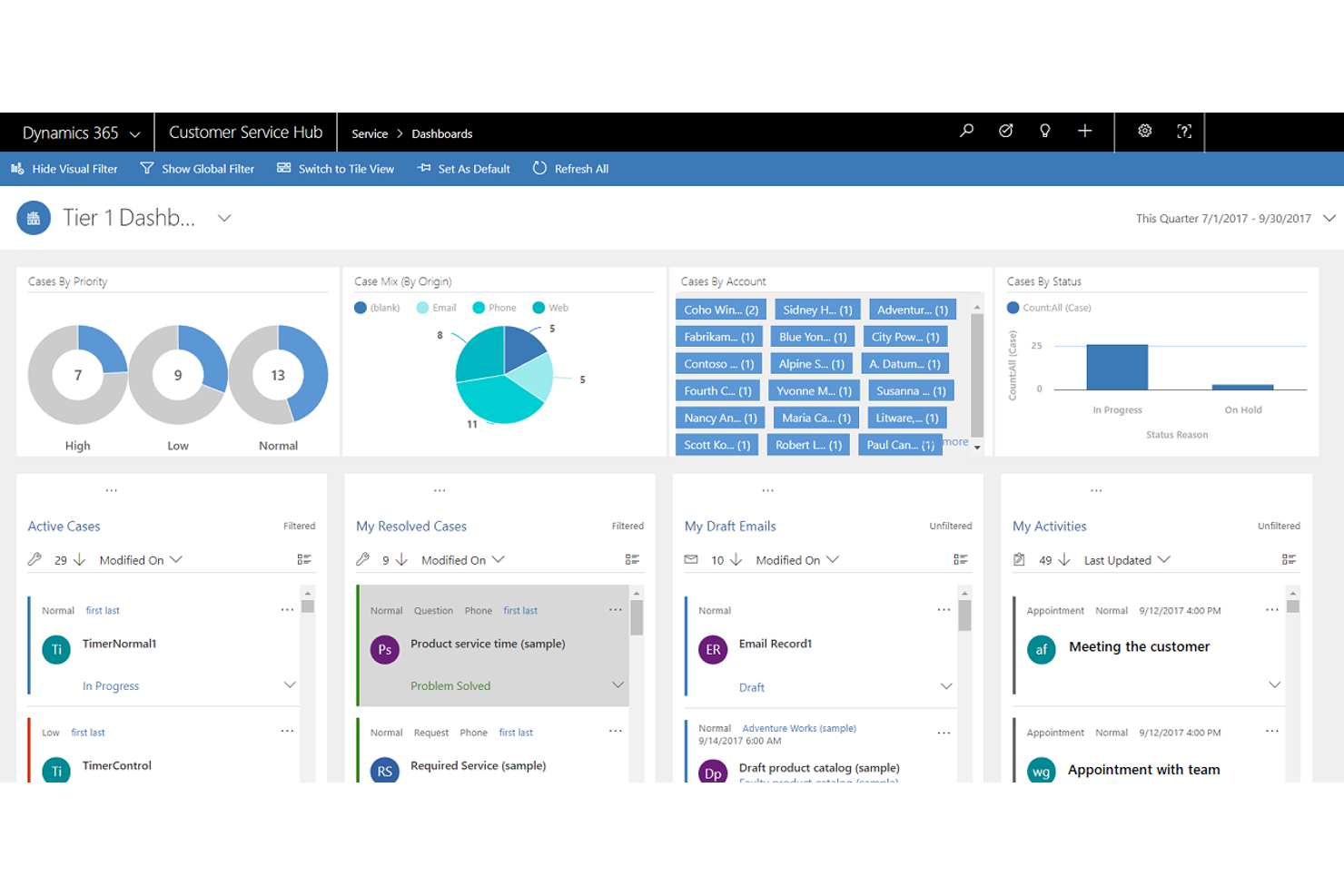Click Dashboards in the breadcrumb

pyautogui.click(x=442, y=133)
